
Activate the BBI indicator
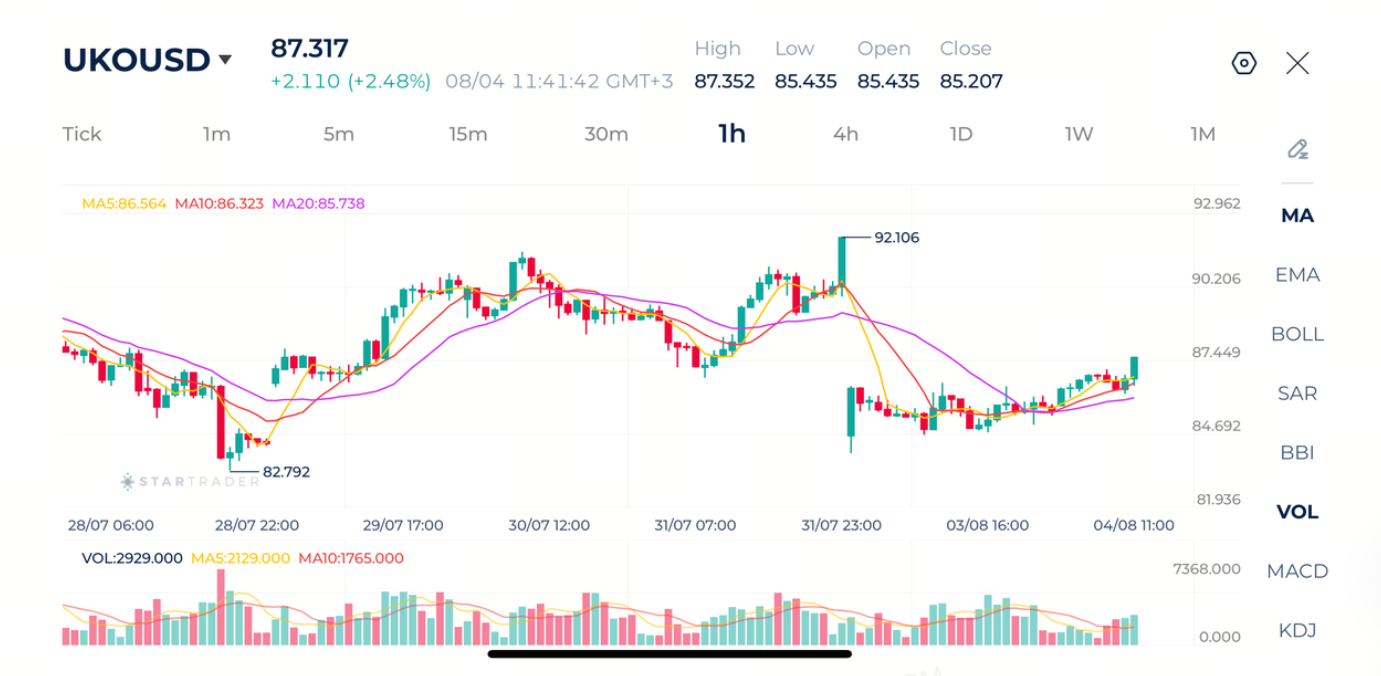(1297, 452)
